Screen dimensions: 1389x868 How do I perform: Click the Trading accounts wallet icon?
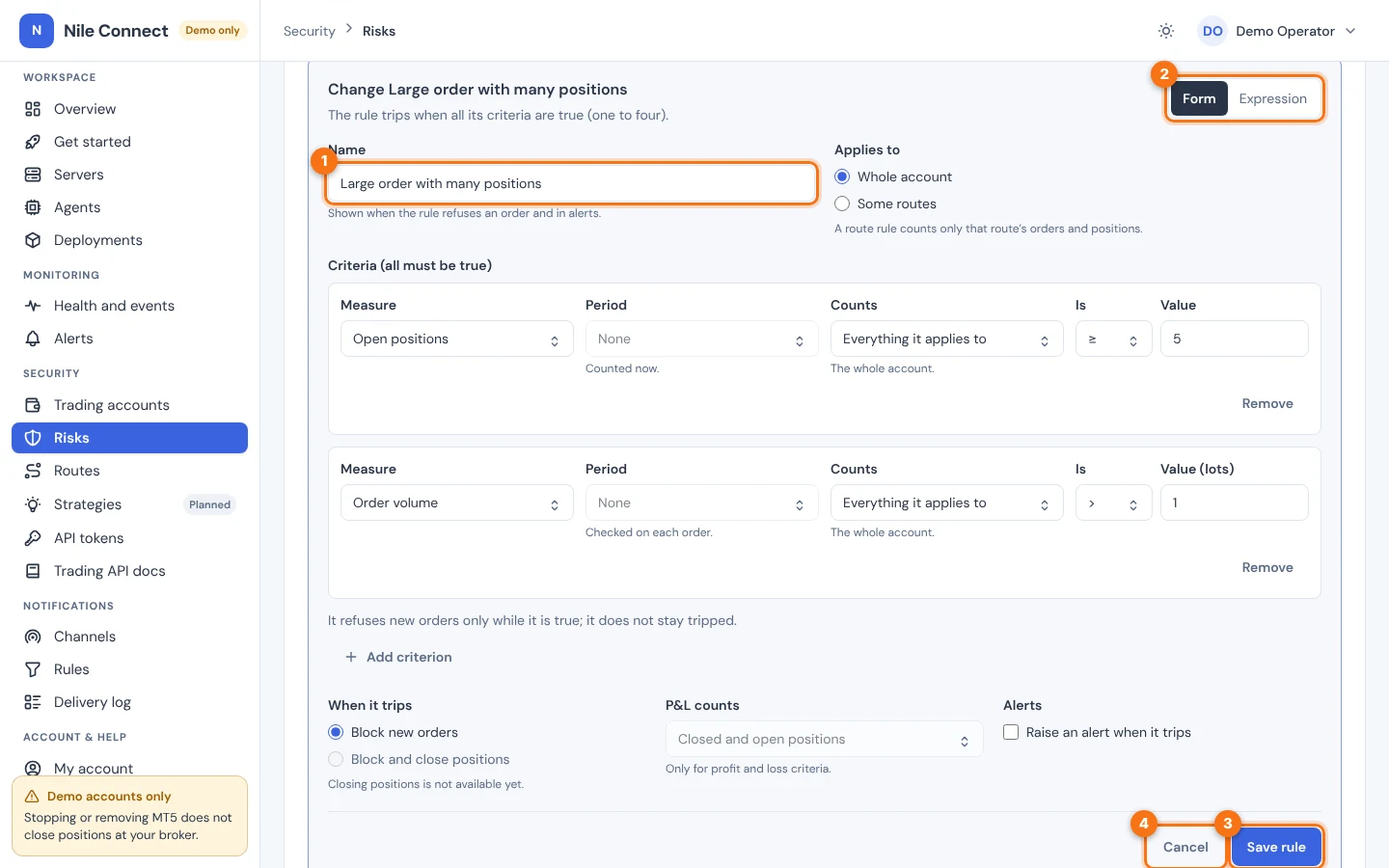point(33,405)
